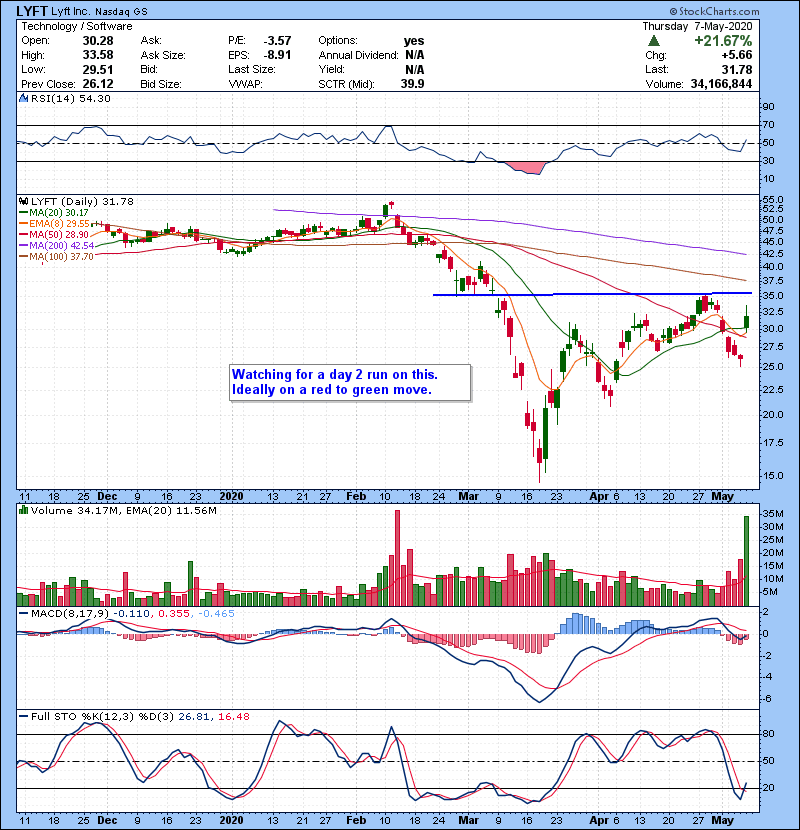800x830 pixels.
Task: Click the MA(20) 30.17 legend entry
Action: pyautogui.click(x=55, y=212)
